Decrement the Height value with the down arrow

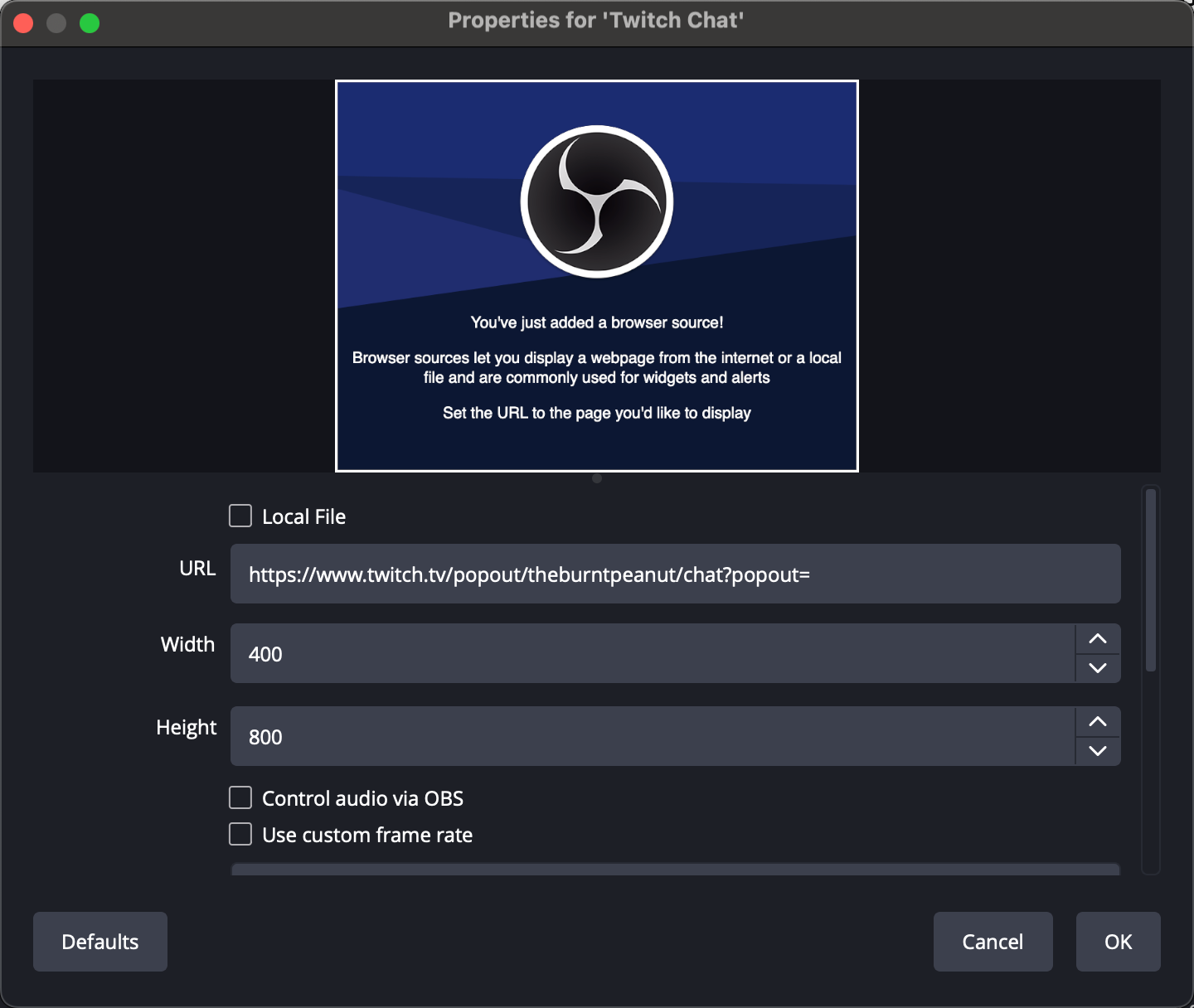(1097, 751)
